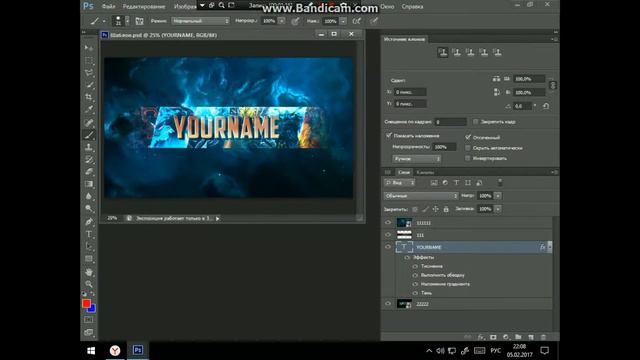Select the Pen tool
This screenshot has width=640, height=360.
pos(89,222)
